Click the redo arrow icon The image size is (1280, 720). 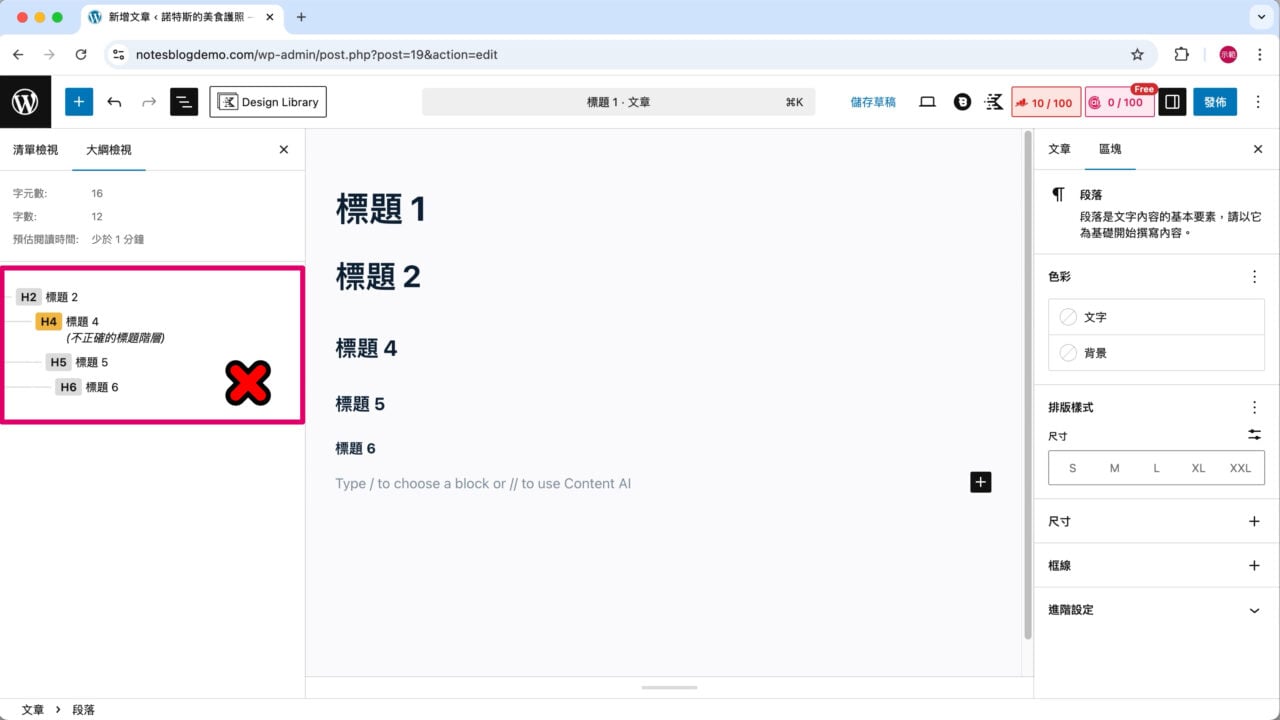tap(148, 101)
